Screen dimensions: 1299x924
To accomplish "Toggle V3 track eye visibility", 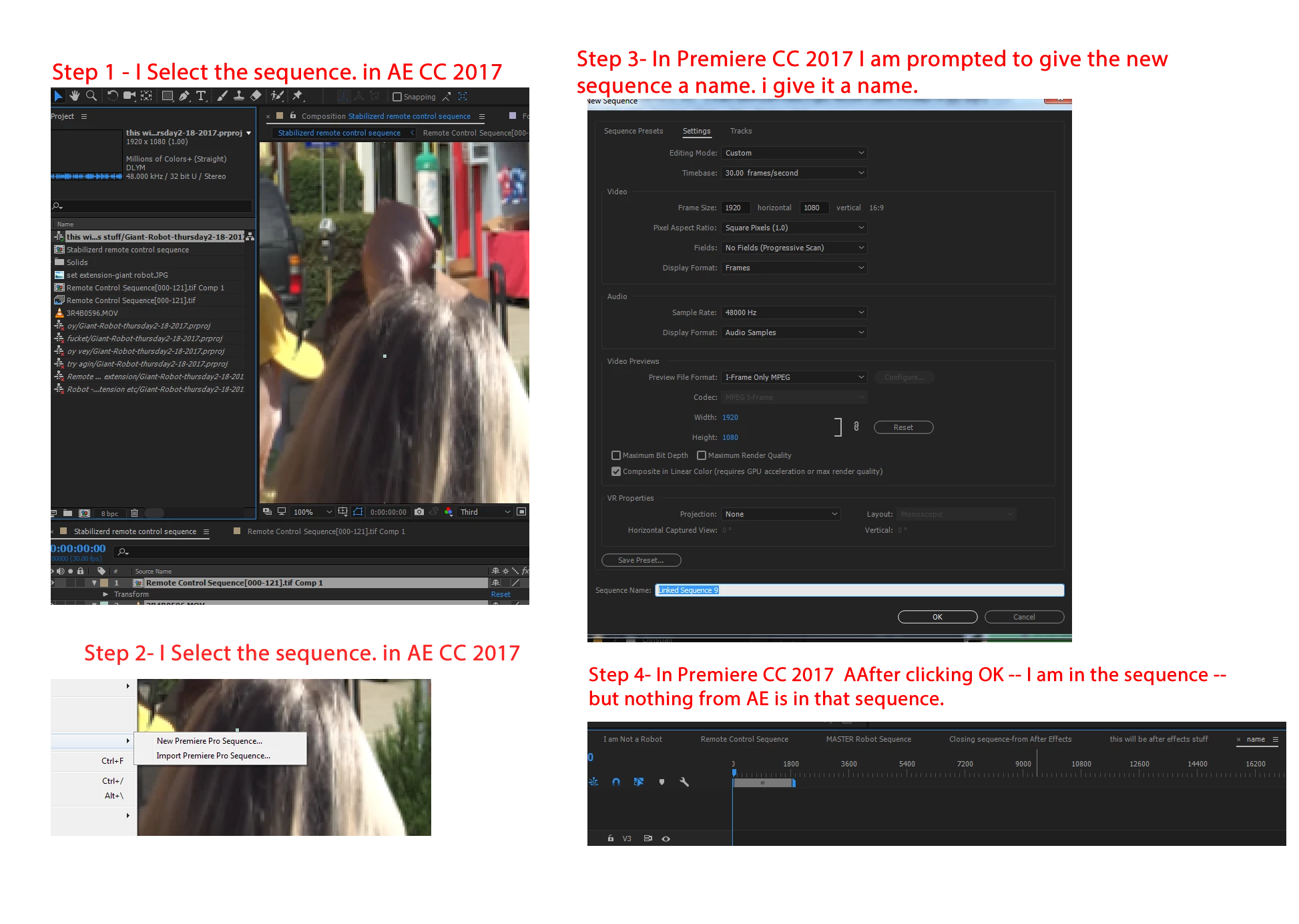I will coord(666,839).
